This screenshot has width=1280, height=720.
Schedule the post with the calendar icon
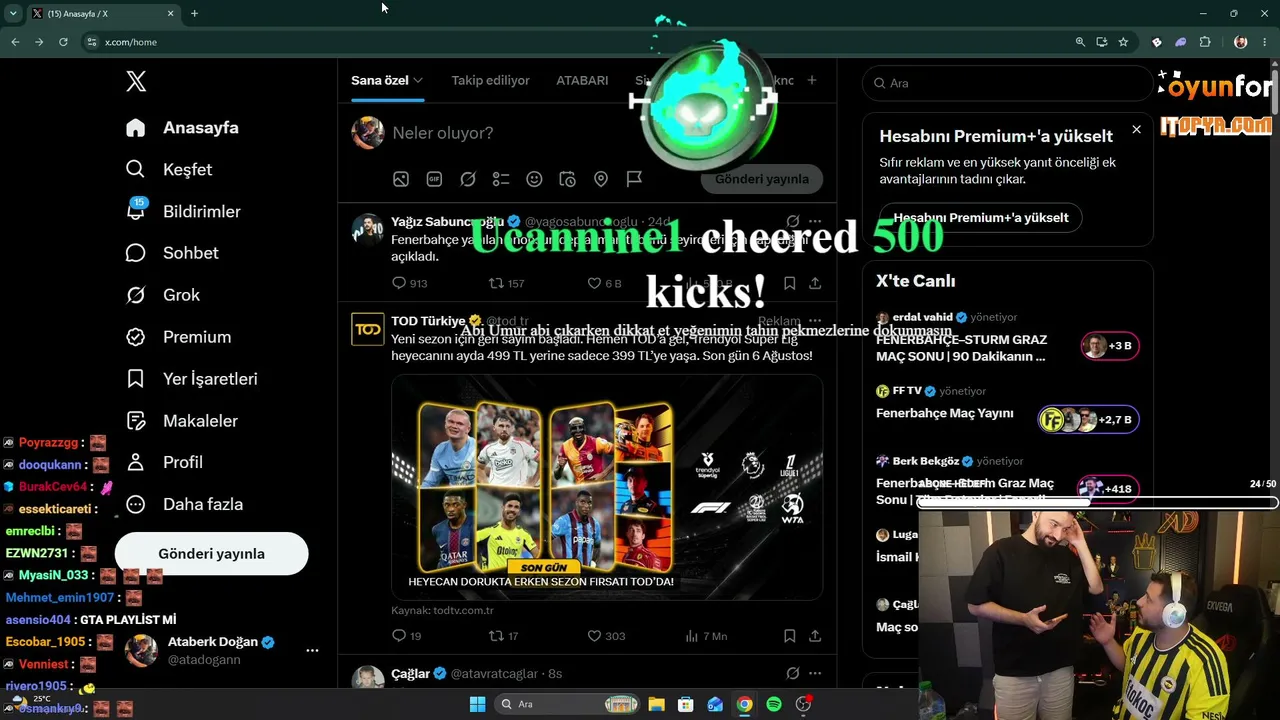click(x=567, y=179)
